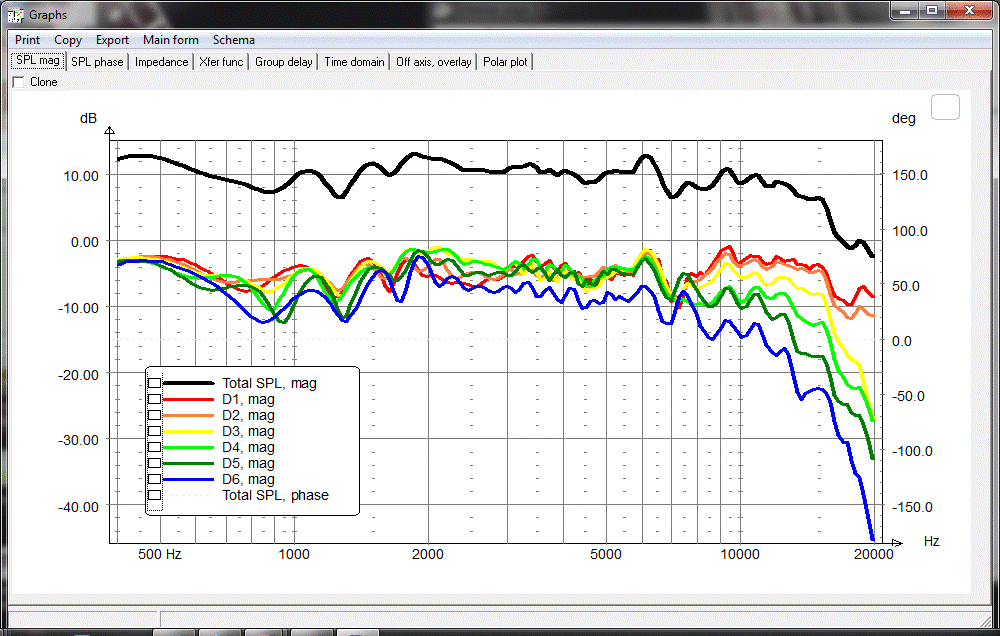The image size is (1000, 636).
Task: Click the -40.00 dB axis label
Action: click(x=78, y=507)
